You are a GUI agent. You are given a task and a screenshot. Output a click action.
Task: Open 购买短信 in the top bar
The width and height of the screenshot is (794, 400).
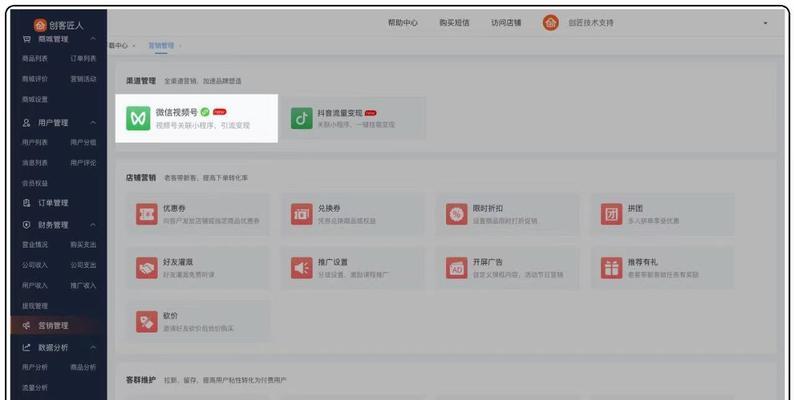point(454,23)
